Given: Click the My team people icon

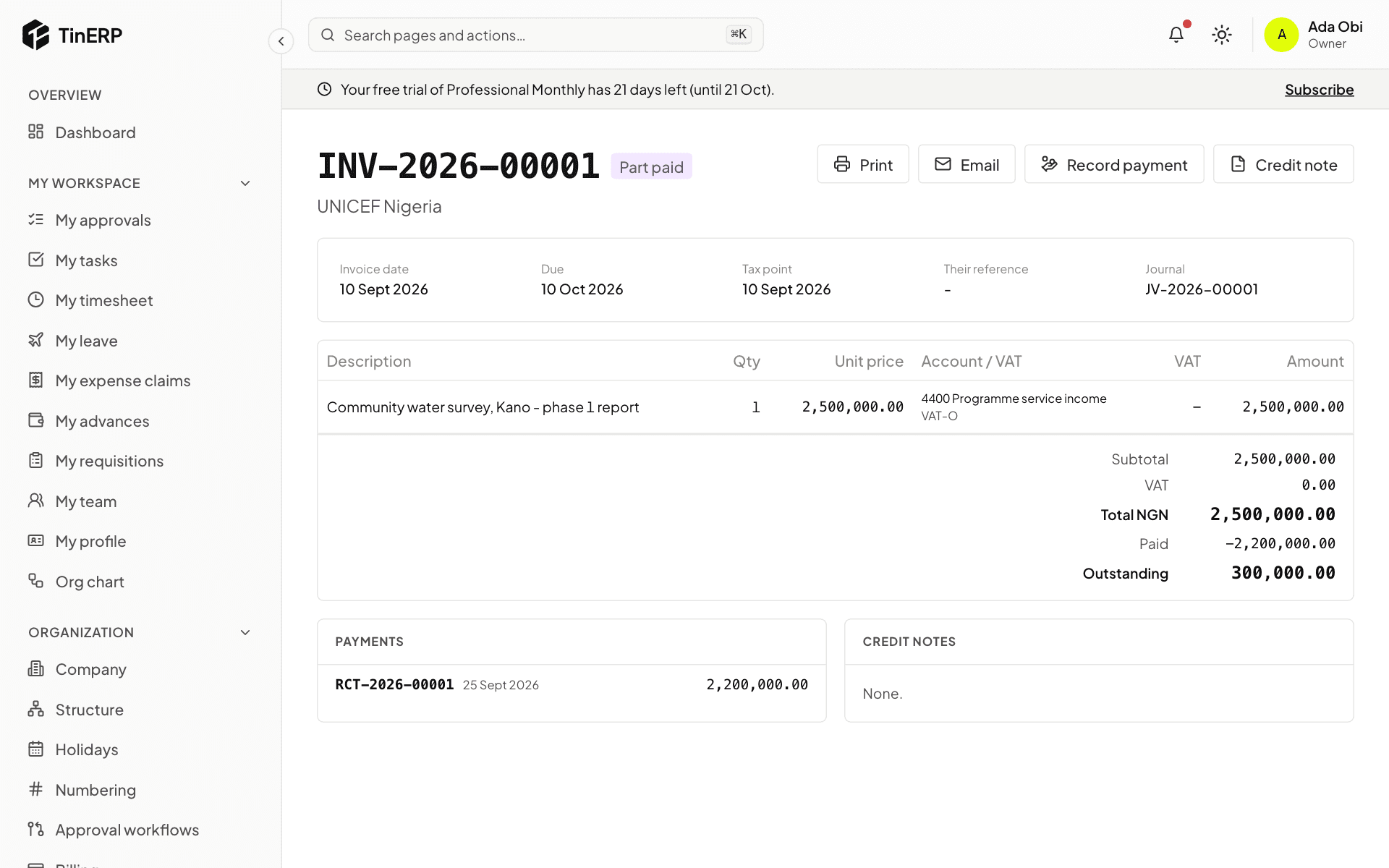Looking at the screenshot, I should (35, 501).
